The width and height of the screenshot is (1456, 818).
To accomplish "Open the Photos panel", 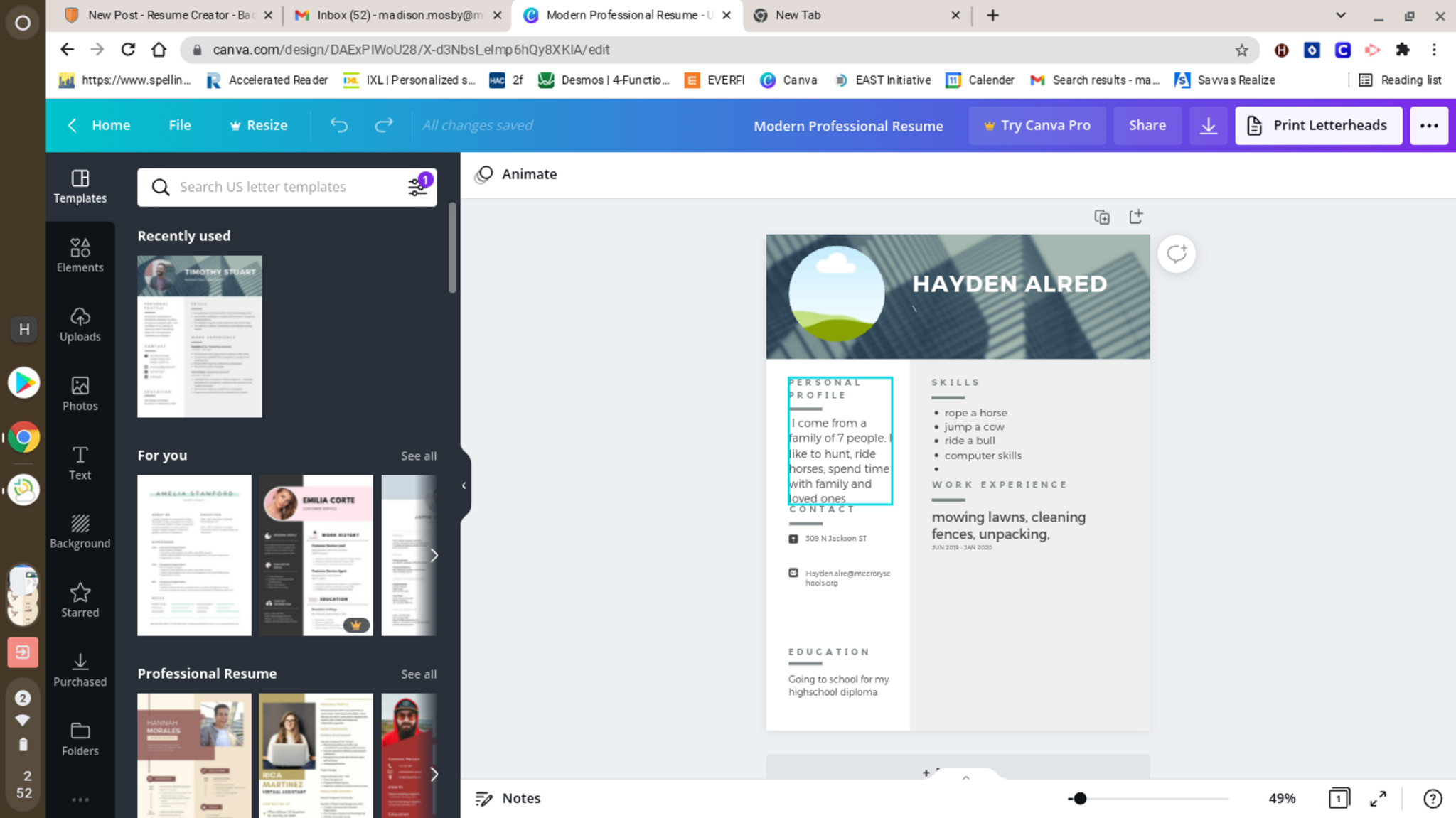I will pyautogui.click(x=80, y=394).
